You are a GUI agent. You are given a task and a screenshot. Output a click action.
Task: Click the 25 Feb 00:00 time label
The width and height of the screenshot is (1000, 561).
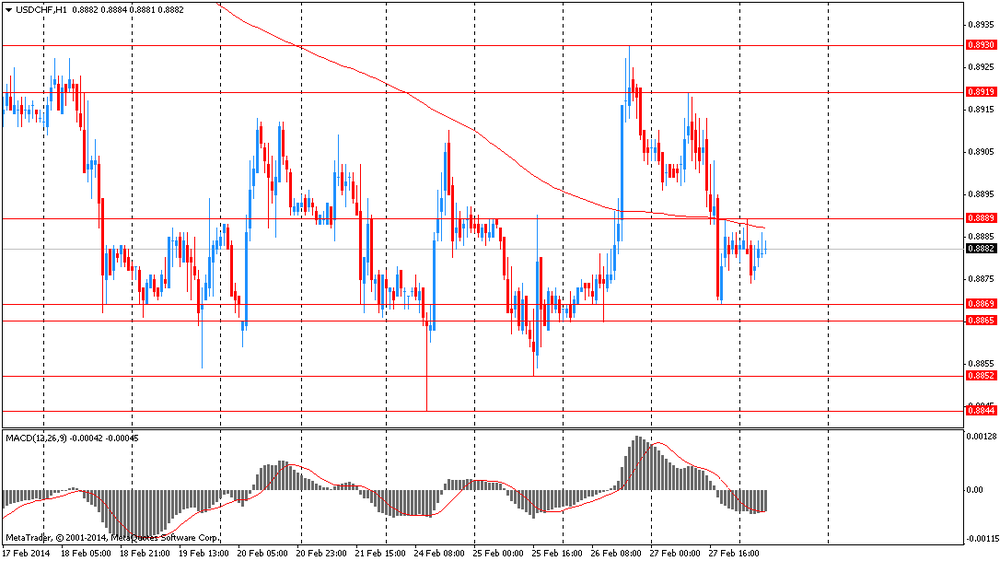pos(498,553)
